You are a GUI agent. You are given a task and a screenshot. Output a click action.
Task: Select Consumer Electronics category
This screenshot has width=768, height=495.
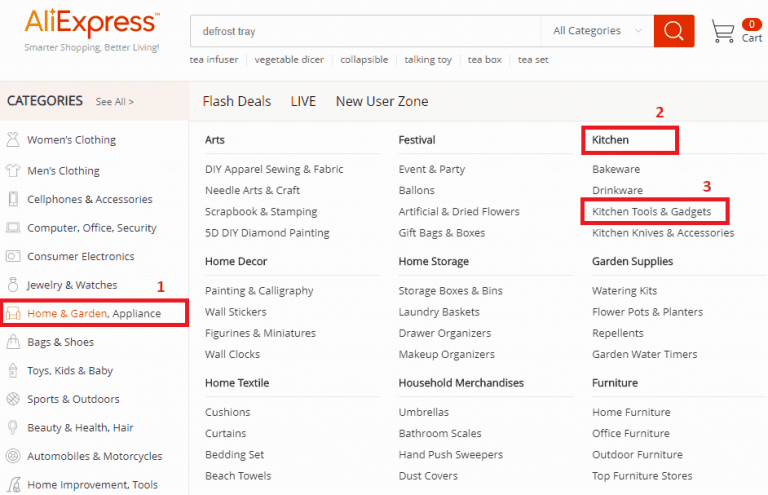(81, 257)
